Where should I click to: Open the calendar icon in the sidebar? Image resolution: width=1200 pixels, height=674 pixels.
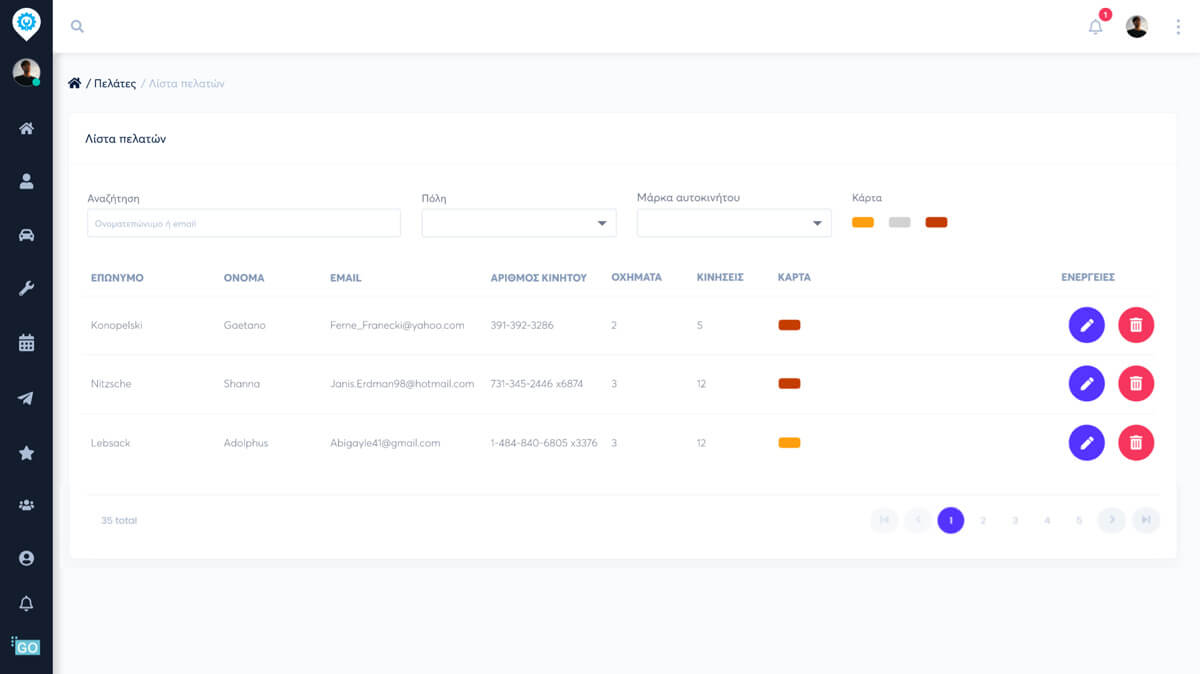[26, 341]
